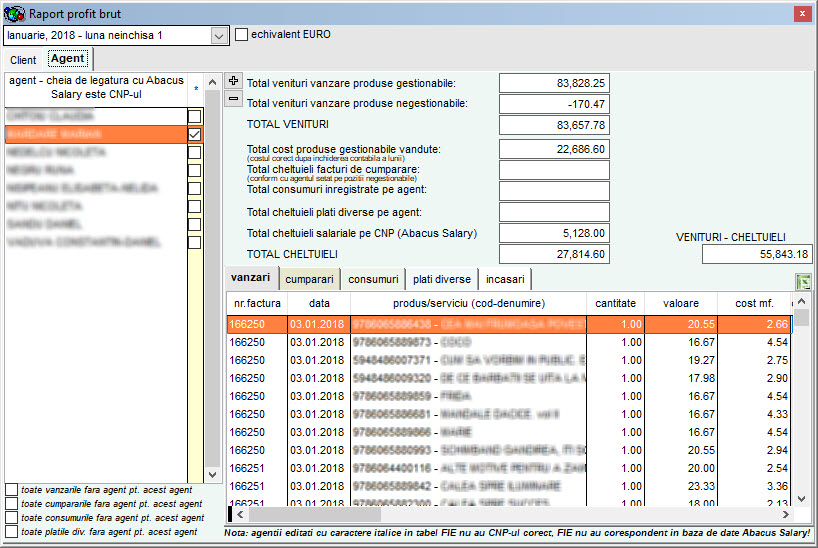818x548 pixels.
Task: Click the cost mf. column header
Action: tap(754, 303)
